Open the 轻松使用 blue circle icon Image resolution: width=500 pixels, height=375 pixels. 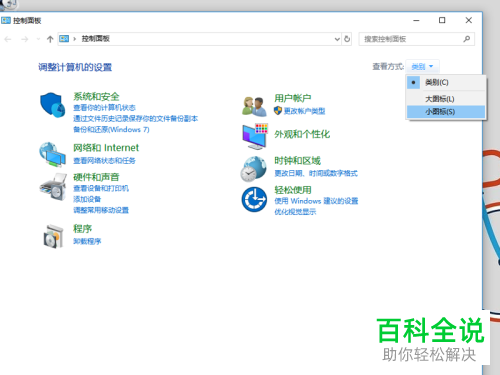(254, 199)
